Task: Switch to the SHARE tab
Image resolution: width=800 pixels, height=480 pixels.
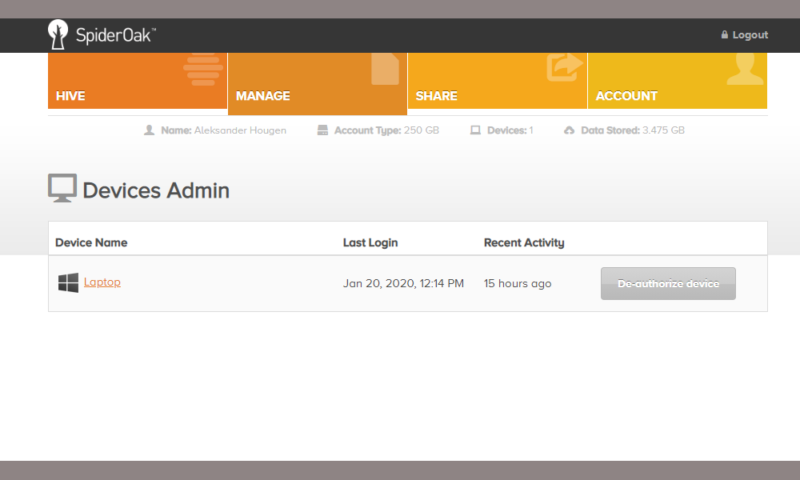Action: point(436,96)
